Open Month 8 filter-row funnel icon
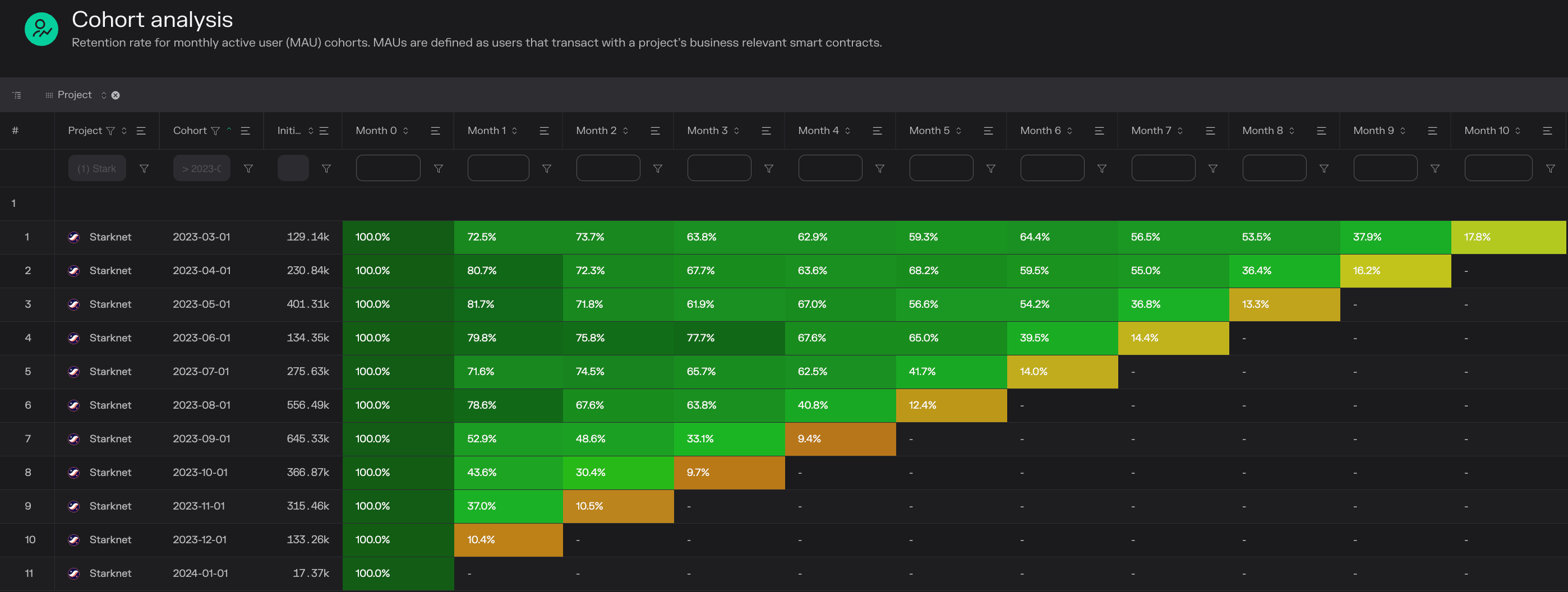Image resolution: width=1568 pixels, height=592 pixels. (x=1324, y=169)
